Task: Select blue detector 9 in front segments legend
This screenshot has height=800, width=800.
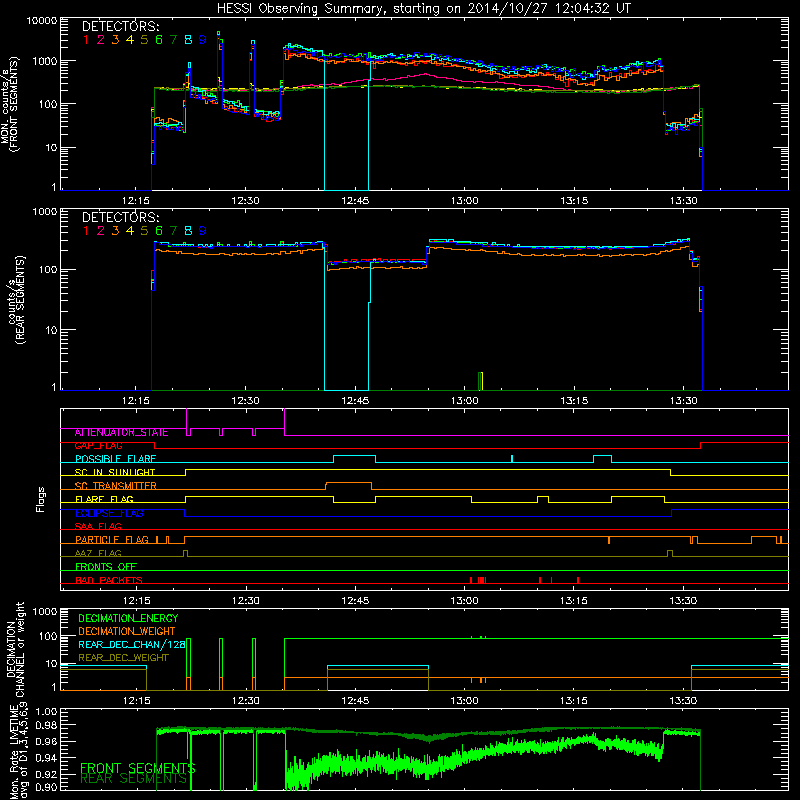Action: (x=203, y=40)
